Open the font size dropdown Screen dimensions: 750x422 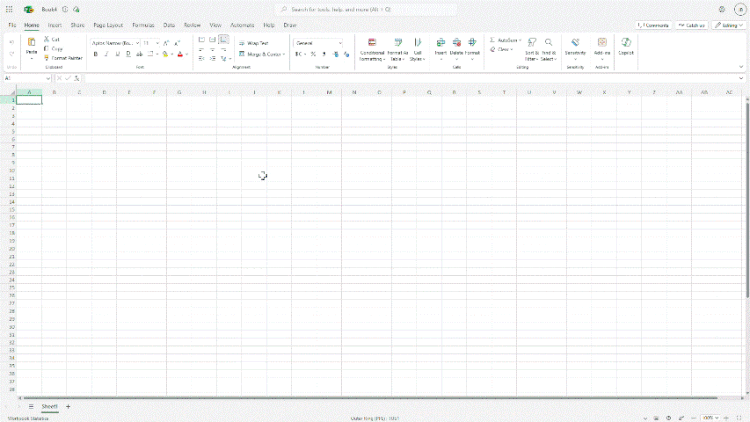click(x=157, y=43)
